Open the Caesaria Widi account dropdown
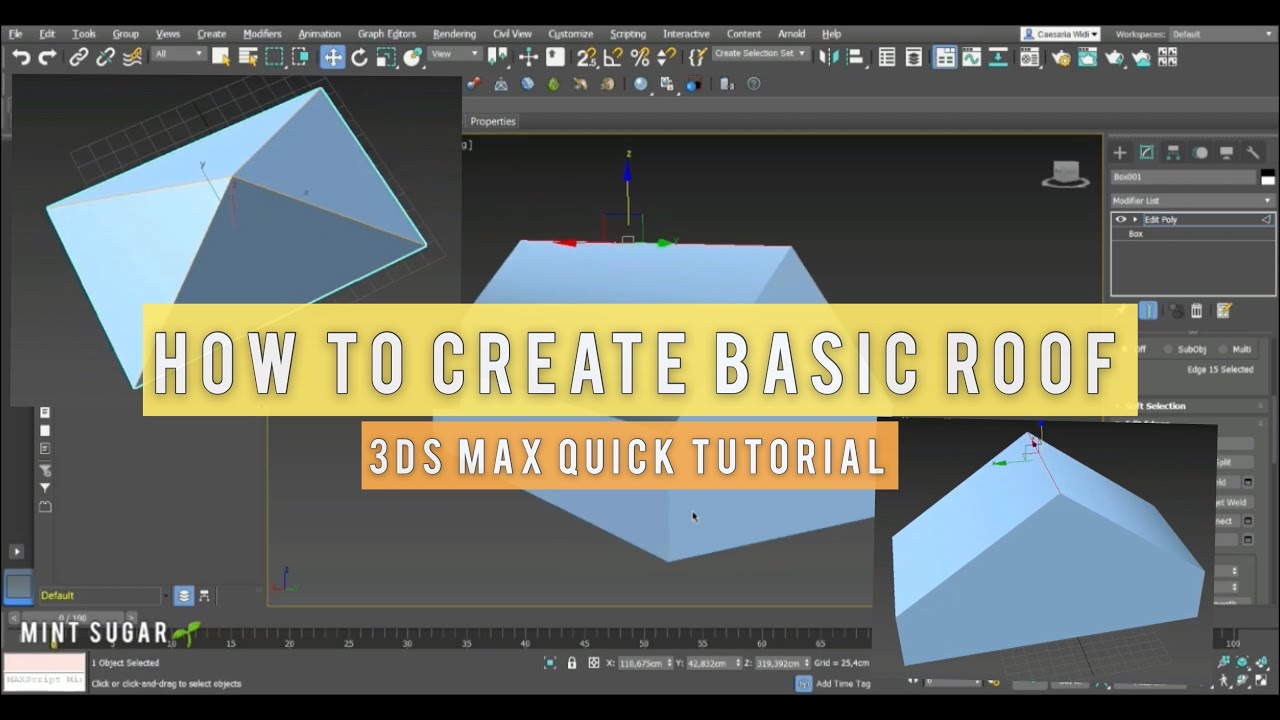 (1061, 34)
